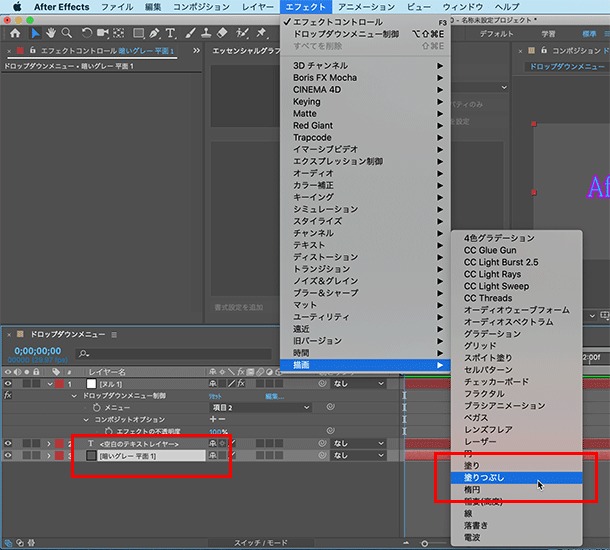Screen dimensions: 610x550
Task: Select the Pen tool
Action: point(154,33)
